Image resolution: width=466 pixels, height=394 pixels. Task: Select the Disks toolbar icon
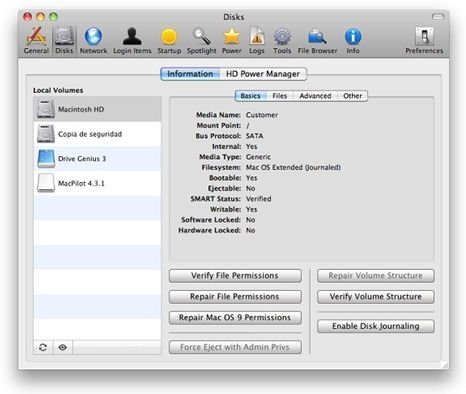point(64,41)
